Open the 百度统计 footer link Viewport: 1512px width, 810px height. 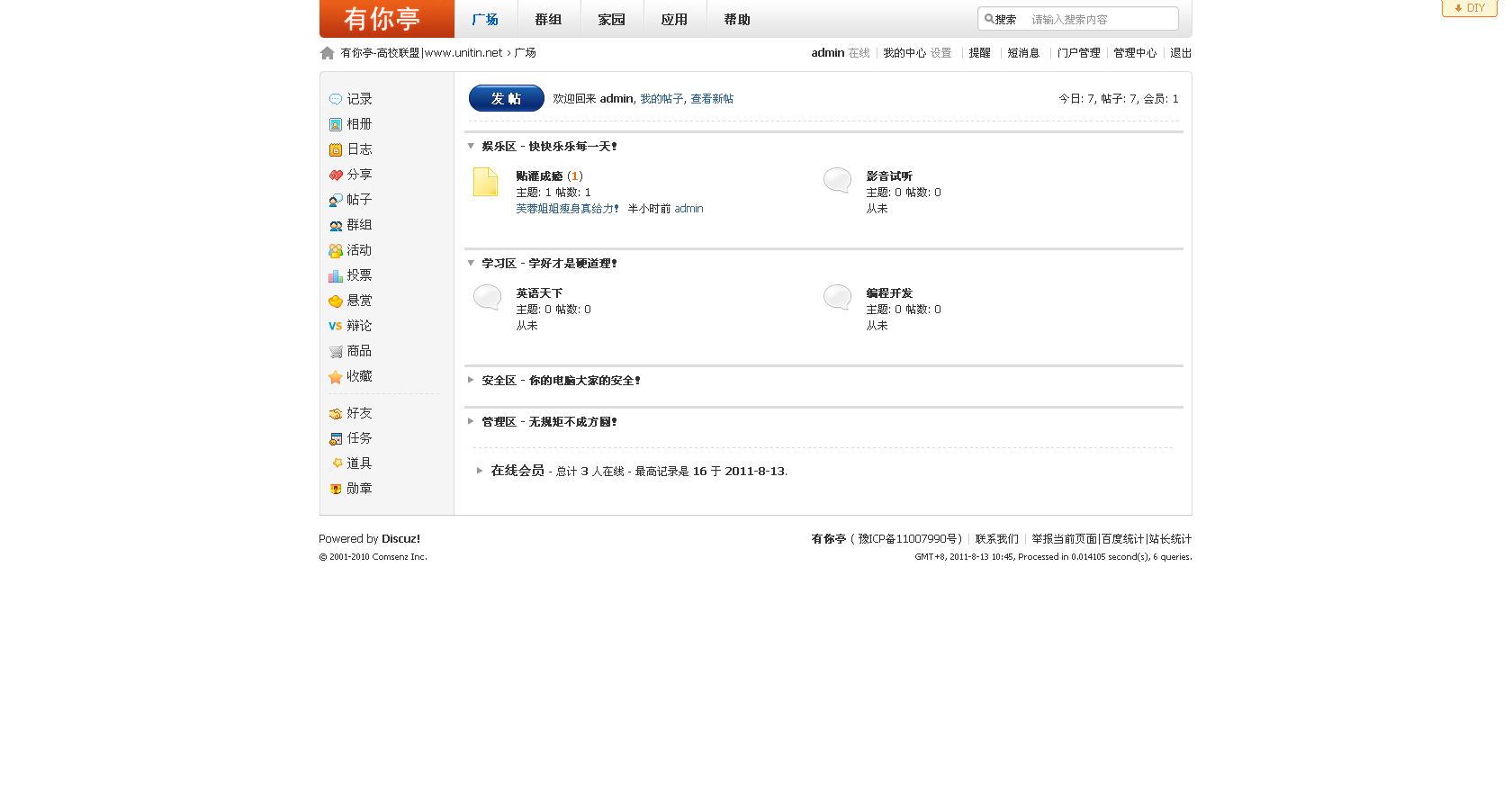coord(1122,539)
